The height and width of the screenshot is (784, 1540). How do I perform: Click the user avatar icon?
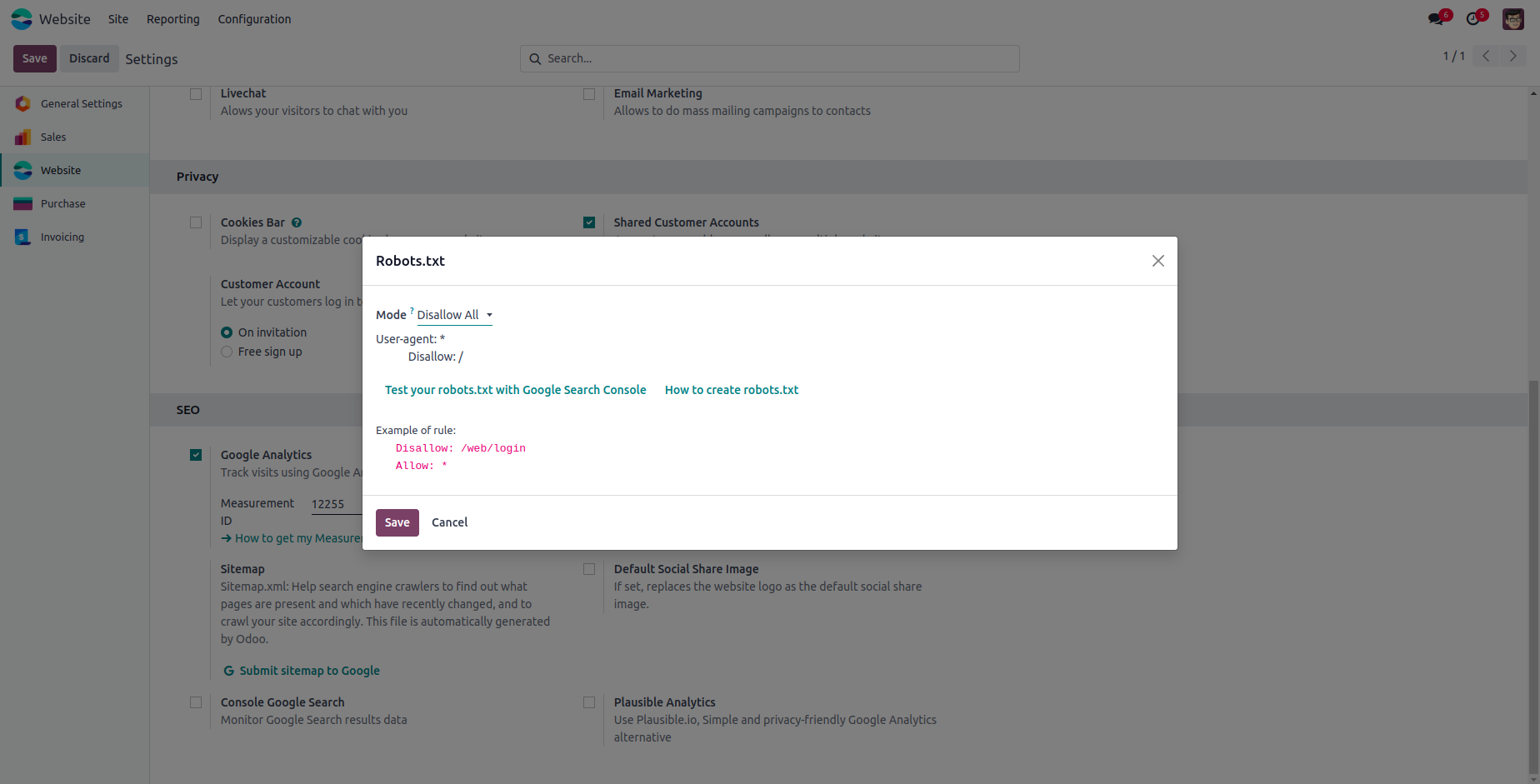pos(1512,19)
